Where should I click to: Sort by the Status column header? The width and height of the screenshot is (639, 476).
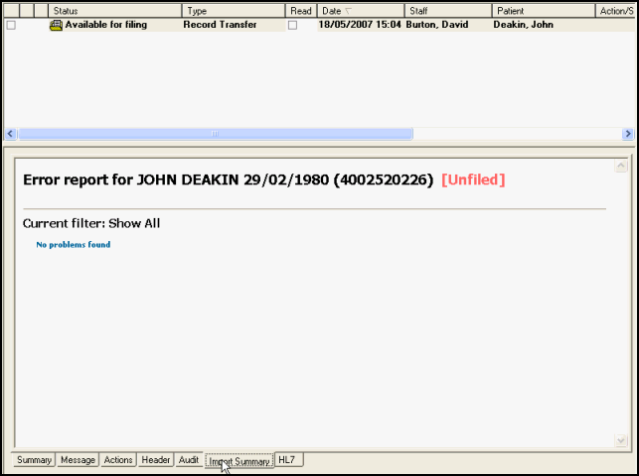tap(115, 10)
